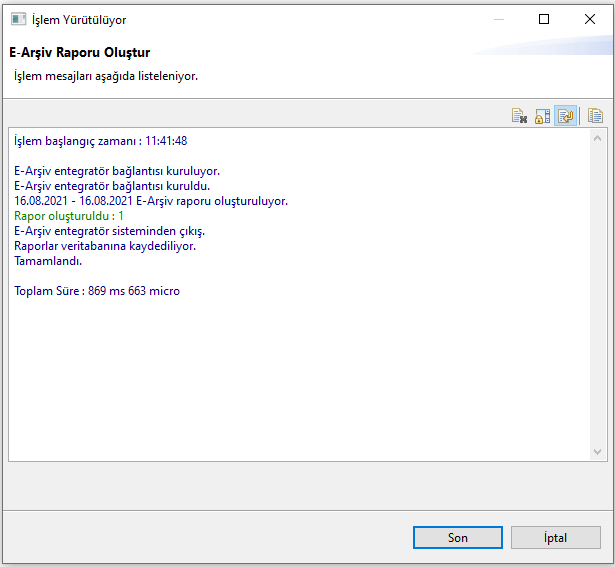Click the 16.08.2021 date range message line

point(151,201)
